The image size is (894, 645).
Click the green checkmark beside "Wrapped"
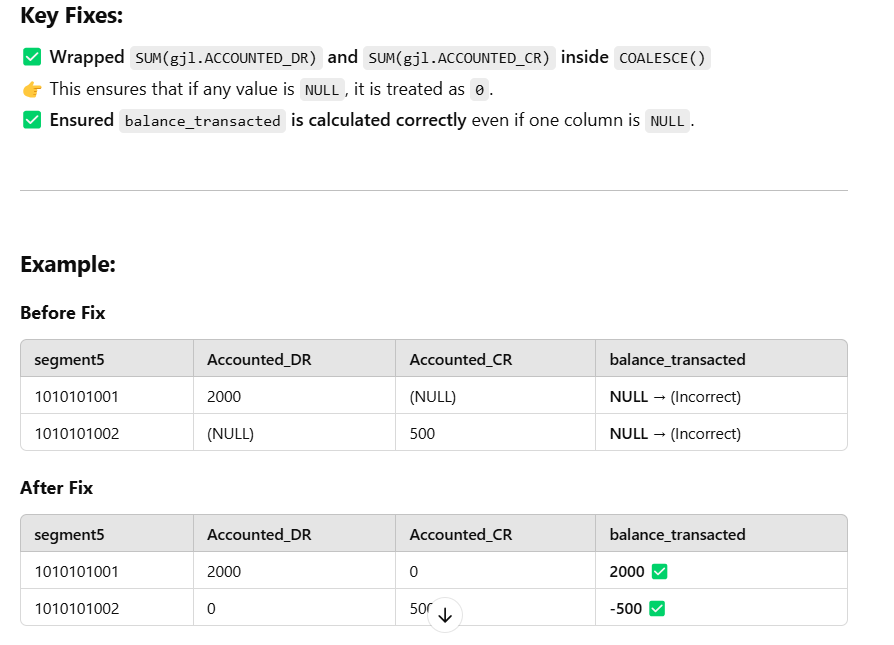(x=31, y=57)
